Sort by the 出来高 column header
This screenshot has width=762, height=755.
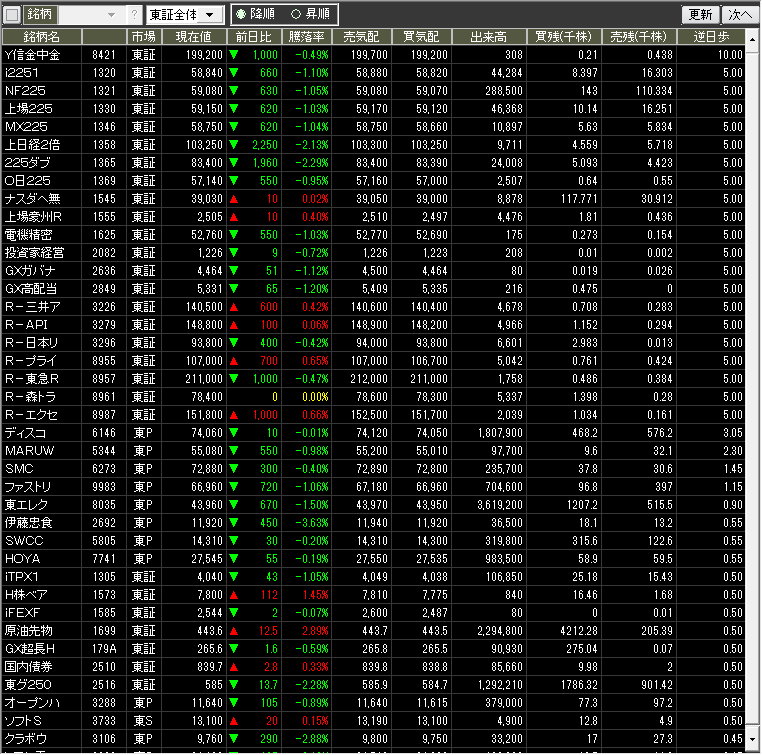point(489,36)
